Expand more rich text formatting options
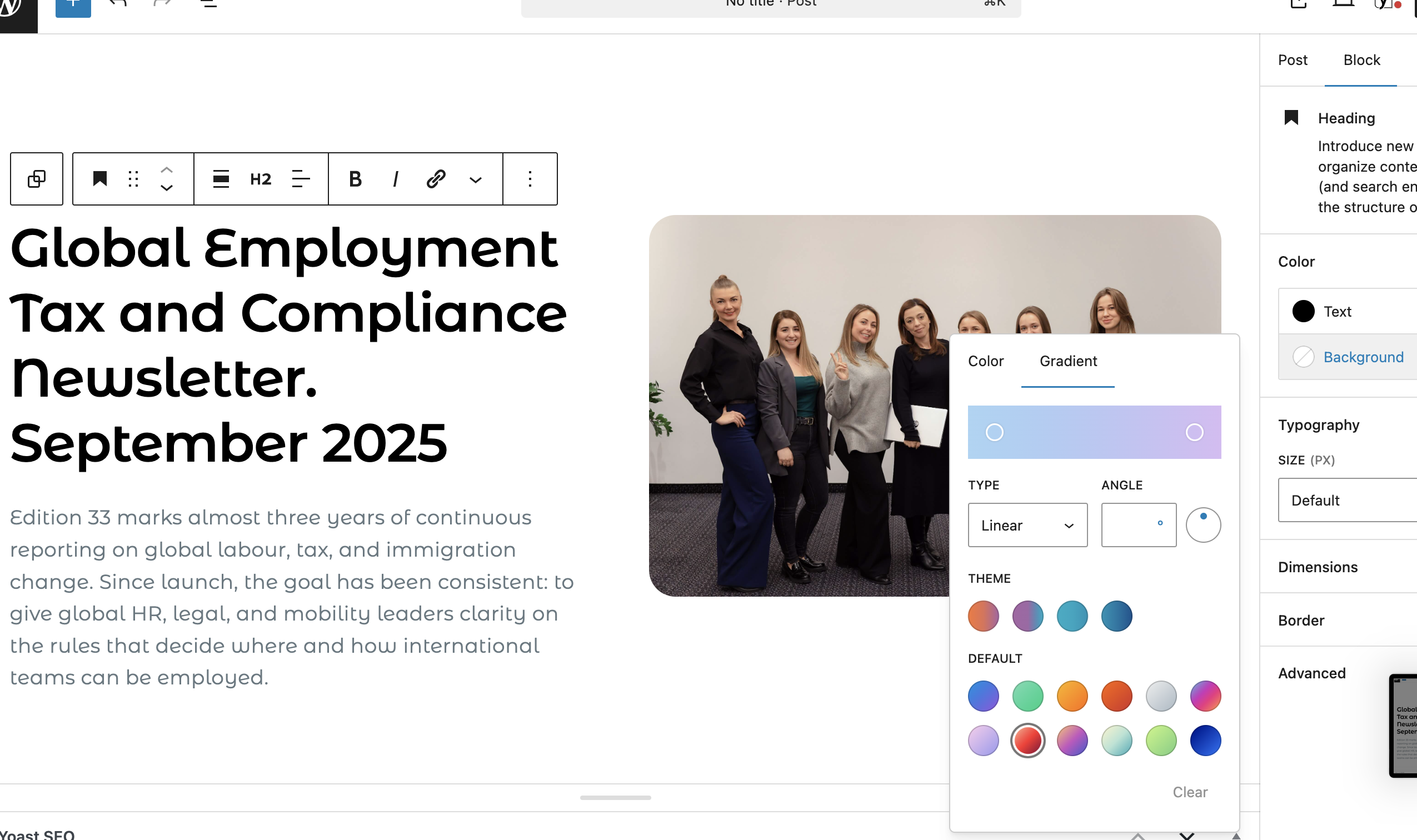The image size is (1417, 840). 476,180
